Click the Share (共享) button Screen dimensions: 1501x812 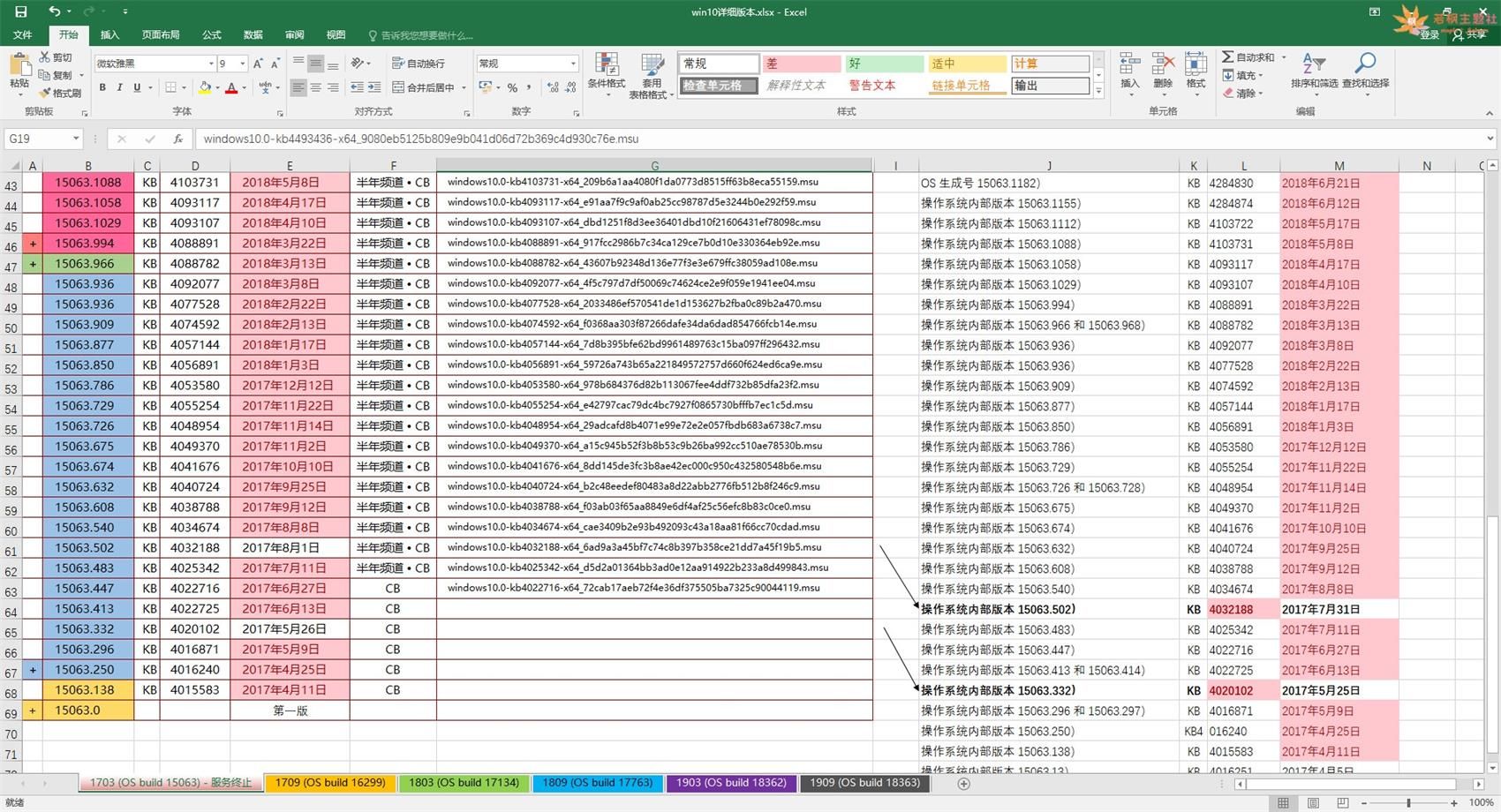[x=1469, y=34]
